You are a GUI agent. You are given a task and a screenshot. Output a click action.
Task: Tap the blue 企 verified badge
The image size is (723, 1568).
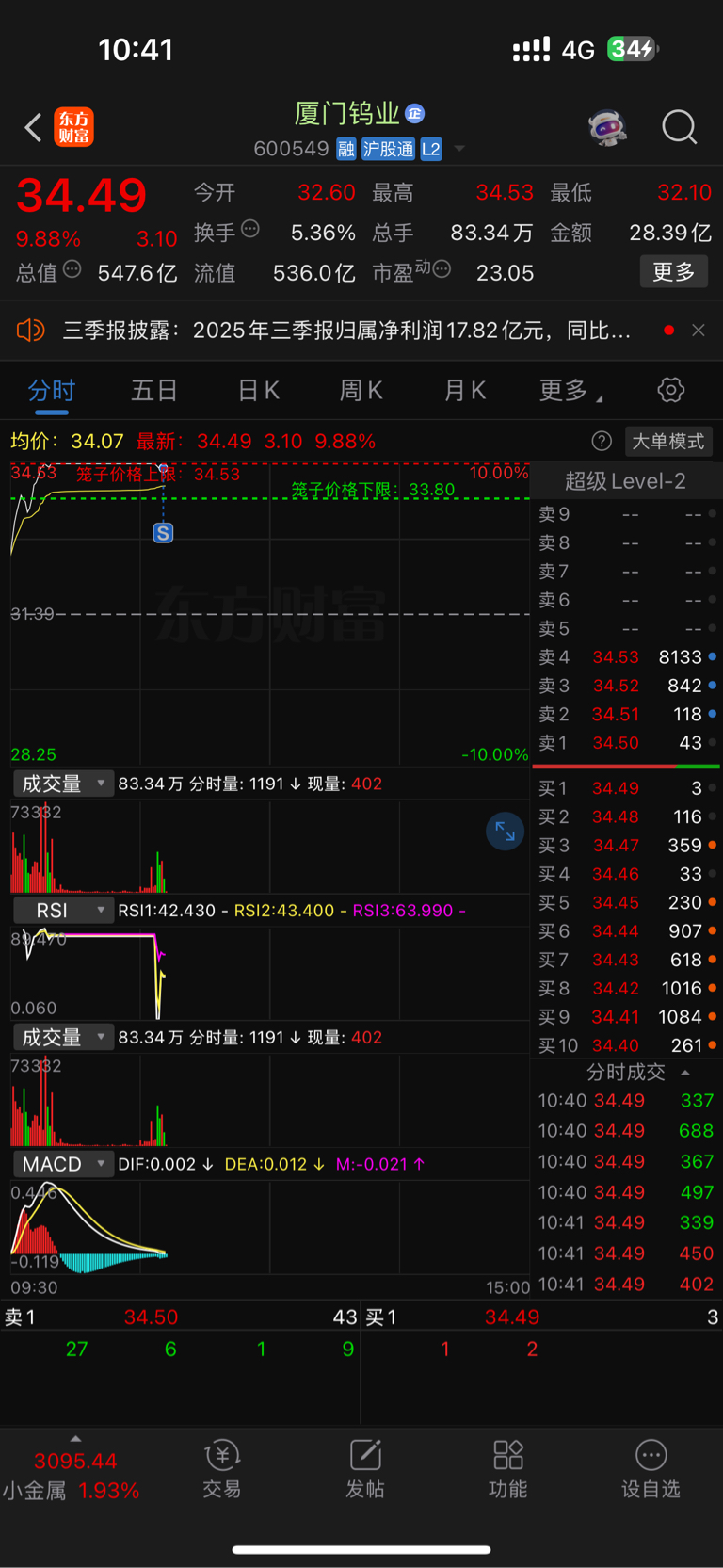click(x=414, y=114)
